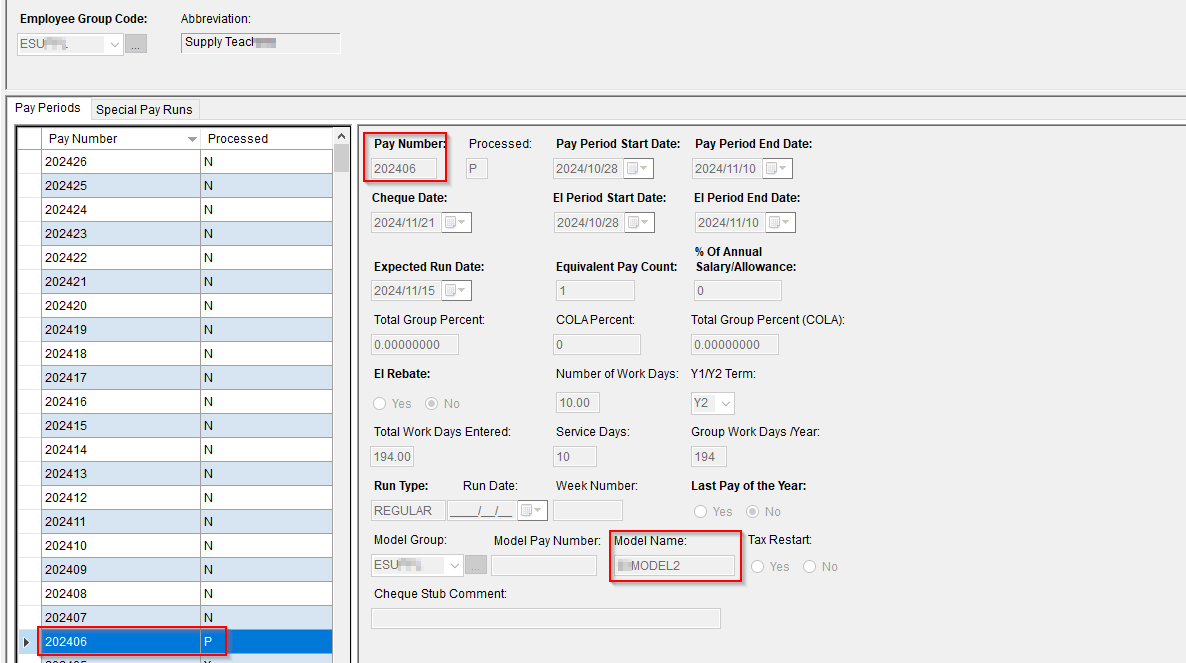Click the Model Group lookup ellipsis button

pos(476,565)
